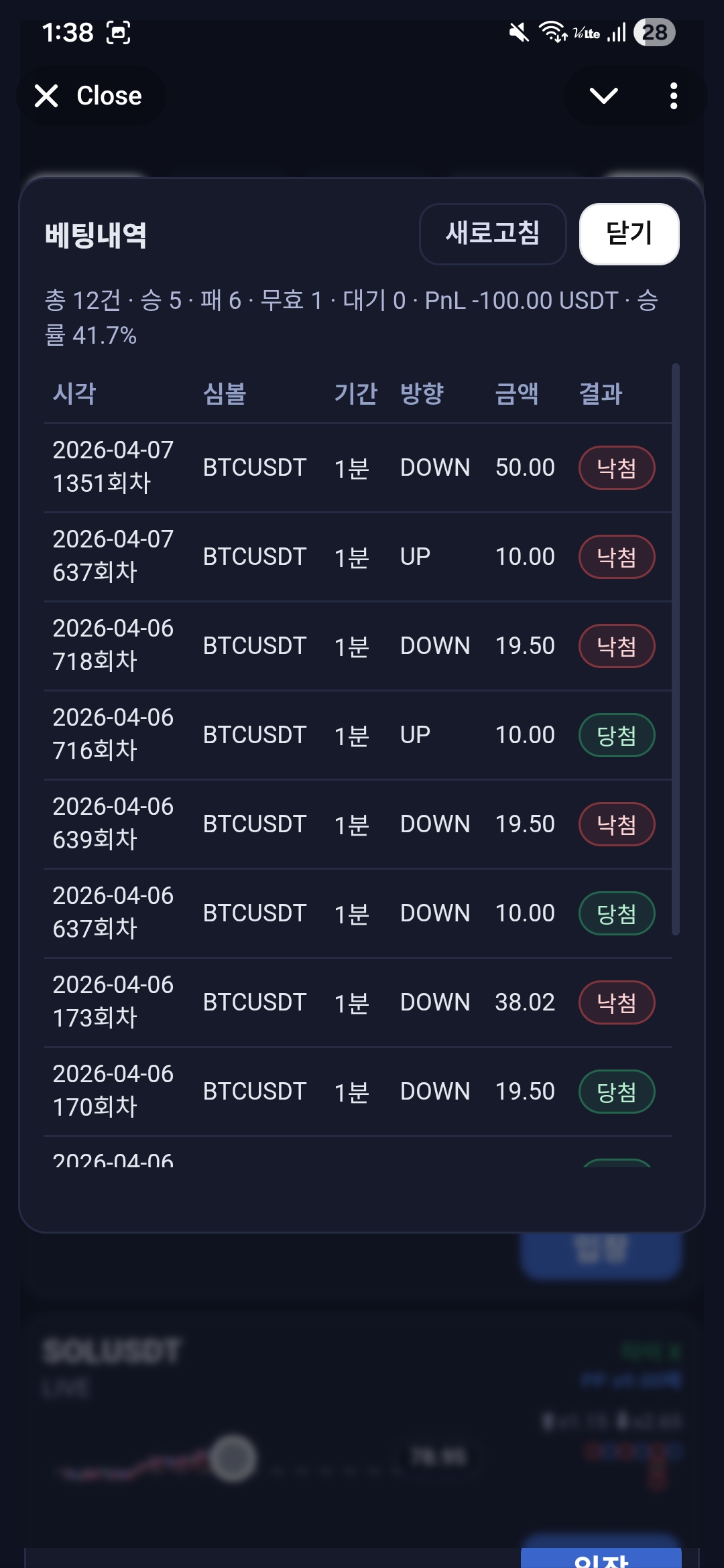Tap 낙첨 badge on 173회차 row
Screen dimensions: 724x1568
616,1002
